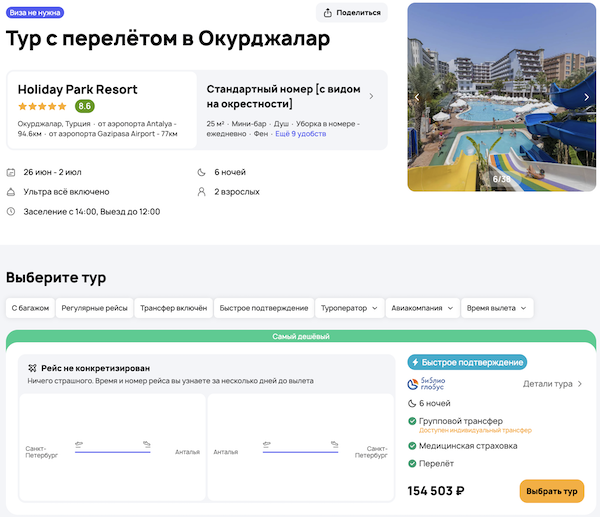Click the moon icon beside 6 ночей
Screen dimensions: 600x517
[204, 172]
